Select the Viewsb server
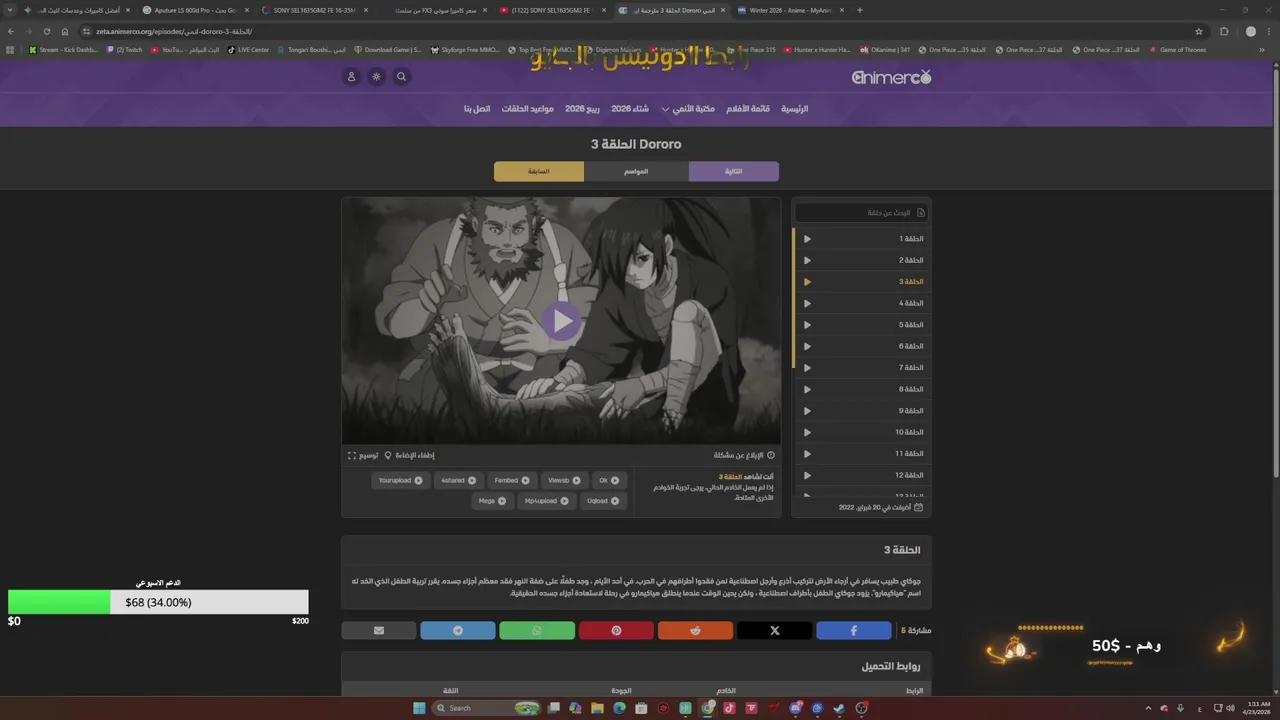This screenshot has height=720, width=1280. [564, 480]
